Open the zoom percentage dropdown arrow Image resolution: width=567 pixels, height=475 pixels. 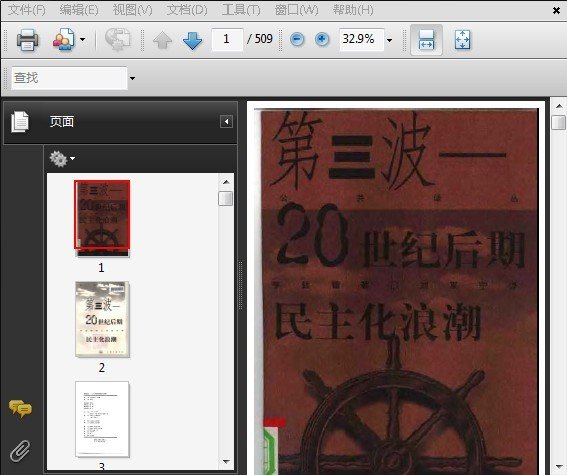[x=389, y=40]
